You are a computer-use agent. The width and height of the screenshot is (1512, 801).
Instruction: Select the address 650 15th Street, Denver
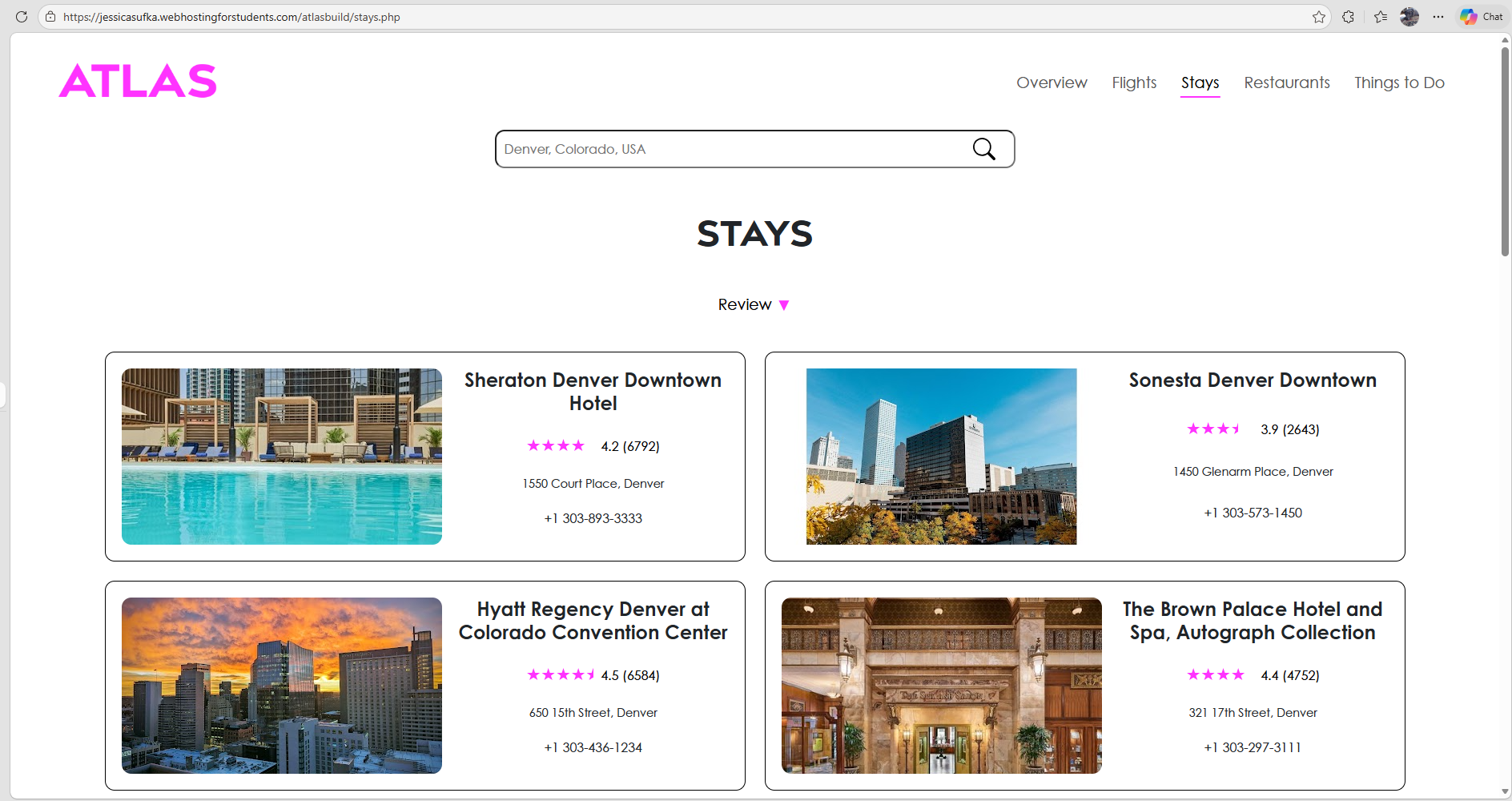(x=593, y=713)
